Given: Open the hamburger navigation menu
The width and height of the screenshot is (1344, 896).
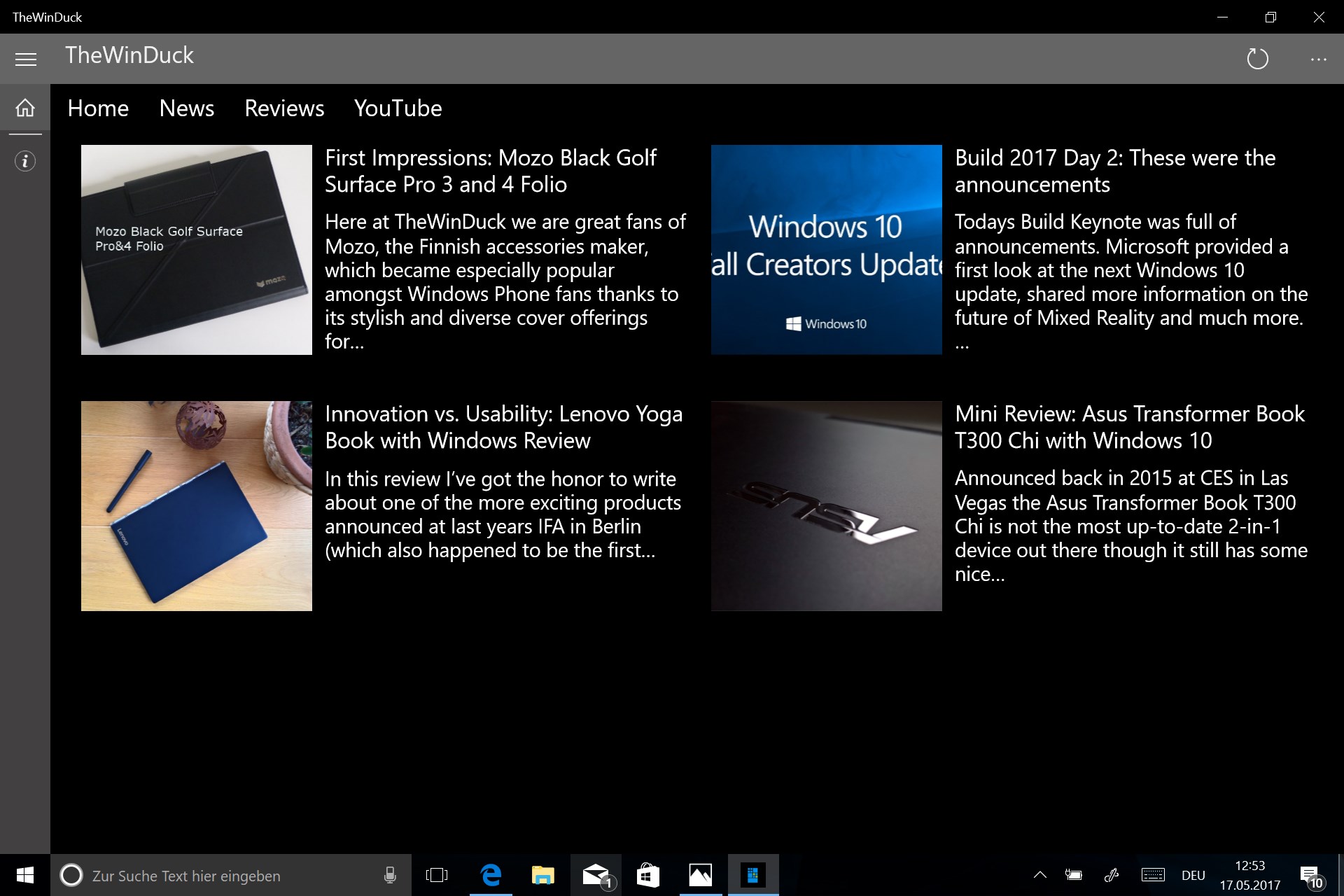Looking at the screenshot, I should click(x=26, y=59).
